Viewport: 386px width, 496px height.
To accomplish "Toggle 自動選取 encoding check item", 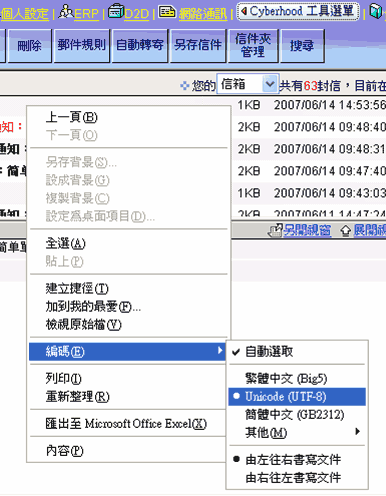I will tap(297, 351).
